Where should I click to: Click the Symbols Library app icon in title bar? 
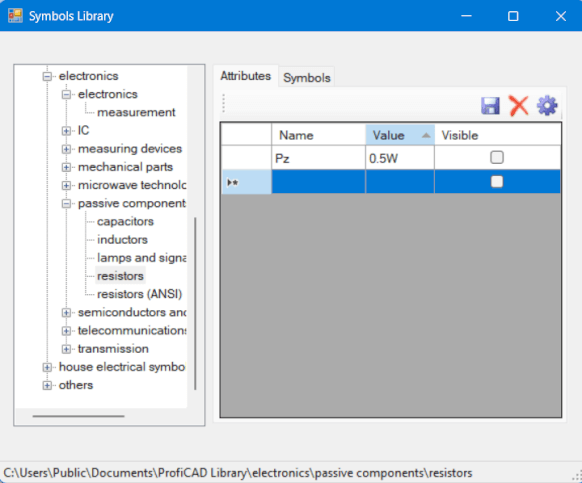(15, 16)
